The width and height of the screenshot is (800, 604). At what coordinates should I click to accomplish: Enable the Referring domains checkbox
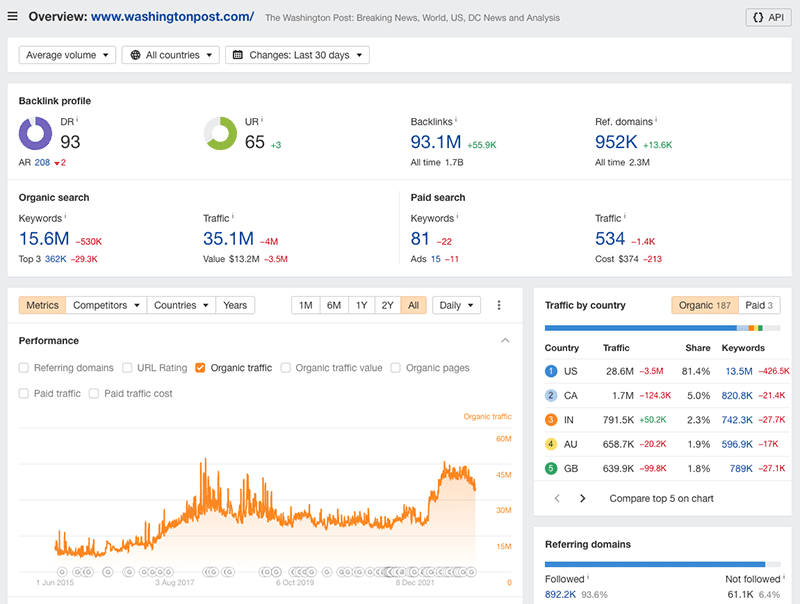click(x=23, y=368)
